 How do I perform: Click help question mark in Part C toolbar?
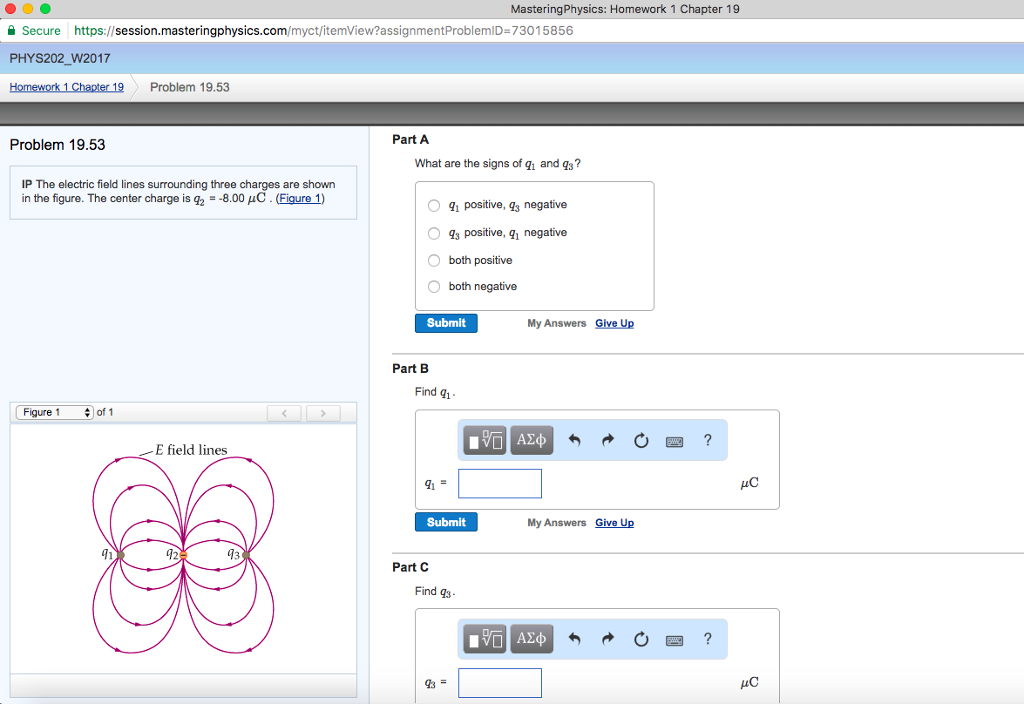(x=708, y=639)
